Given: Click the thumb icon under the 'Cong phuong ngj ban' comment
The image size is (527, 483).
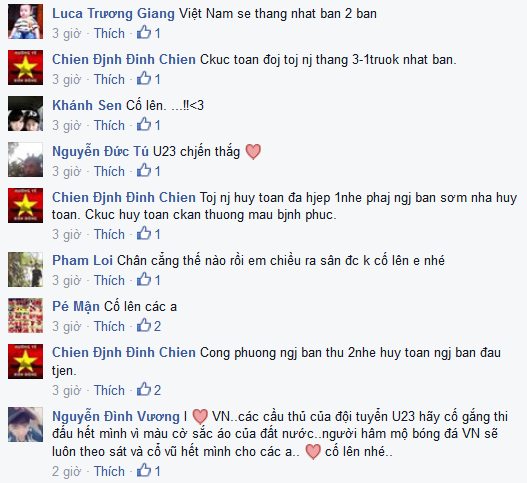Looking at the screenshot, I should 144,390.
